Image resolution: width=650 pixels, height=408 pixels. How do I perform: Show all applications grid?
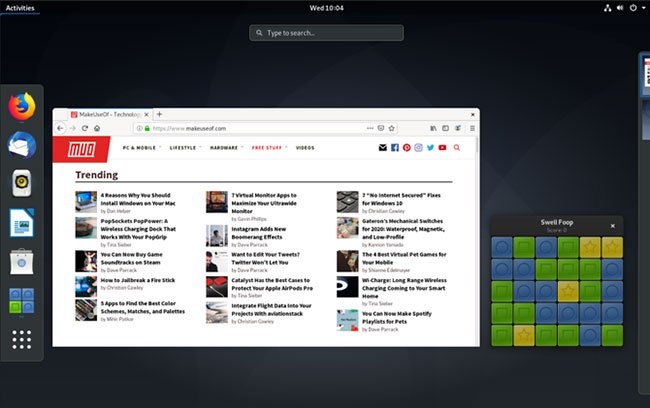click(22, 340)
